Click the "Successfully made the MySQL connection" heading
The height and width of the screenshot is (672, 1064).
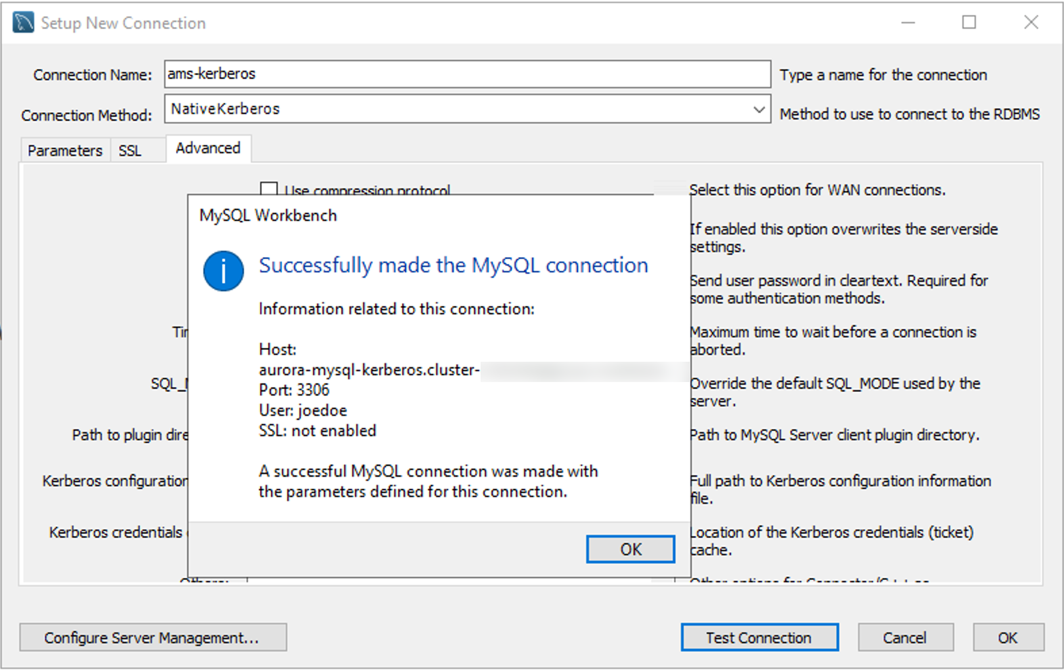point(453,265)
